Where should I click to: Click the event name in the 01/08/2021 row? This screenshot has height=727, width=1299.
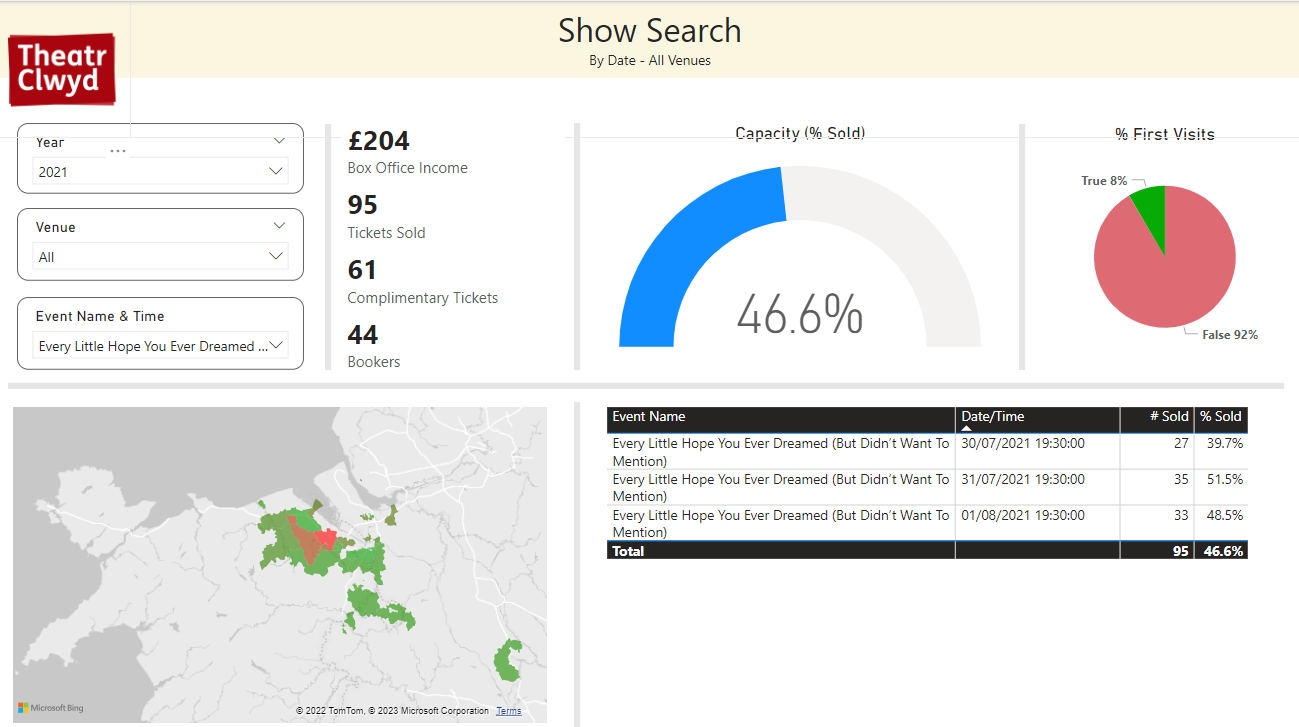781,524
